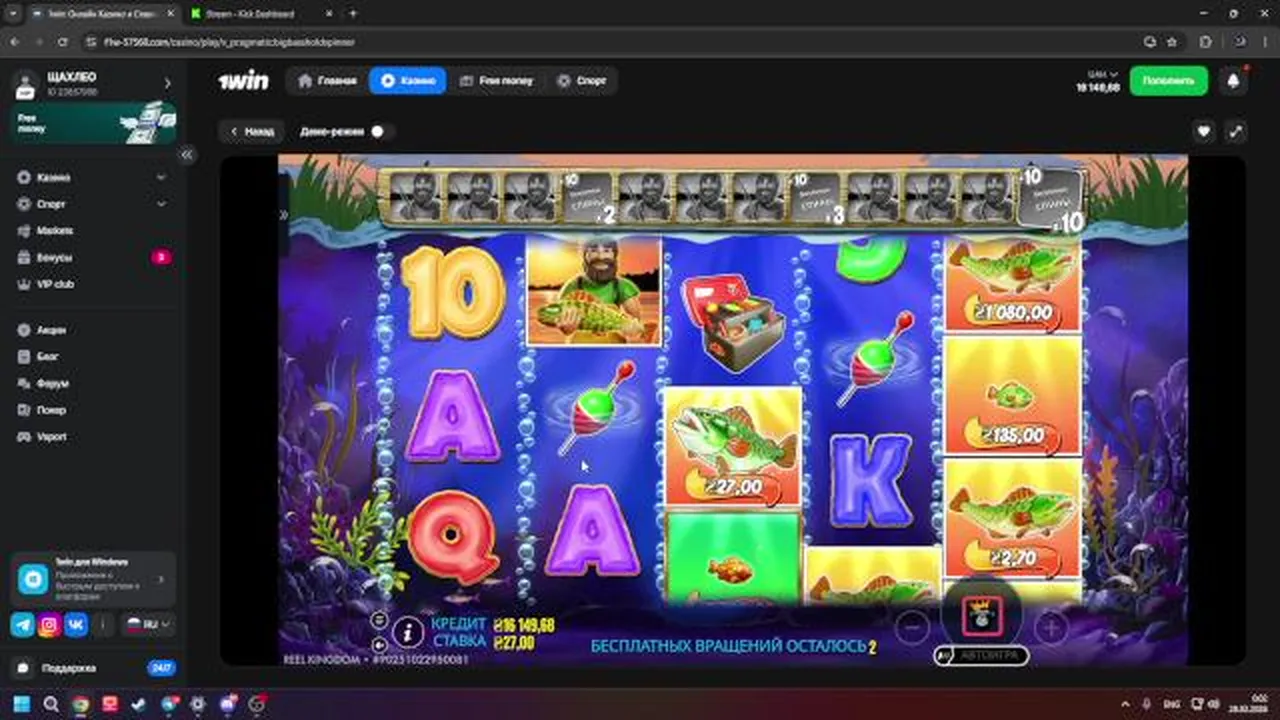
Task: Open the language selector RU dropdown
Action: tap(147, 624)
